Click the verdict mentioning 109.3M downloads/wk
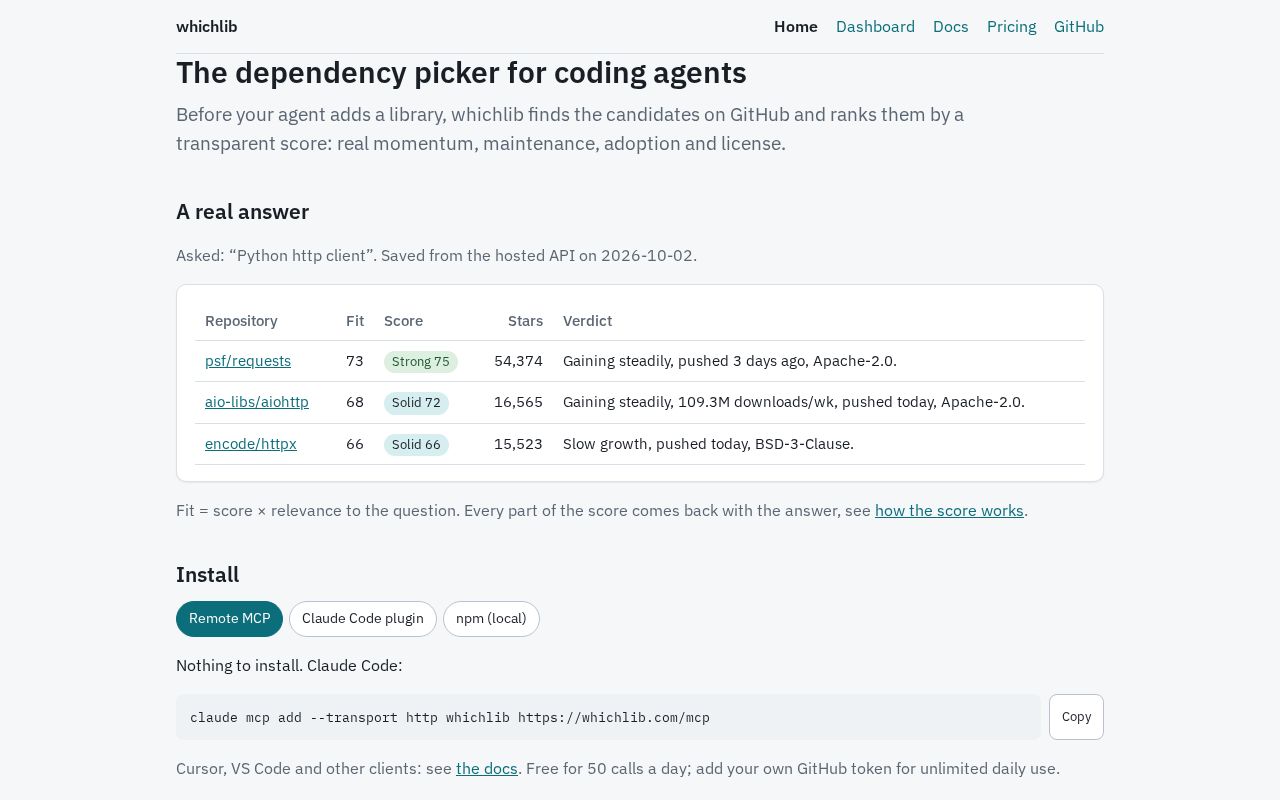Viewport: 1280px width, 800px height. click(794, 402)
